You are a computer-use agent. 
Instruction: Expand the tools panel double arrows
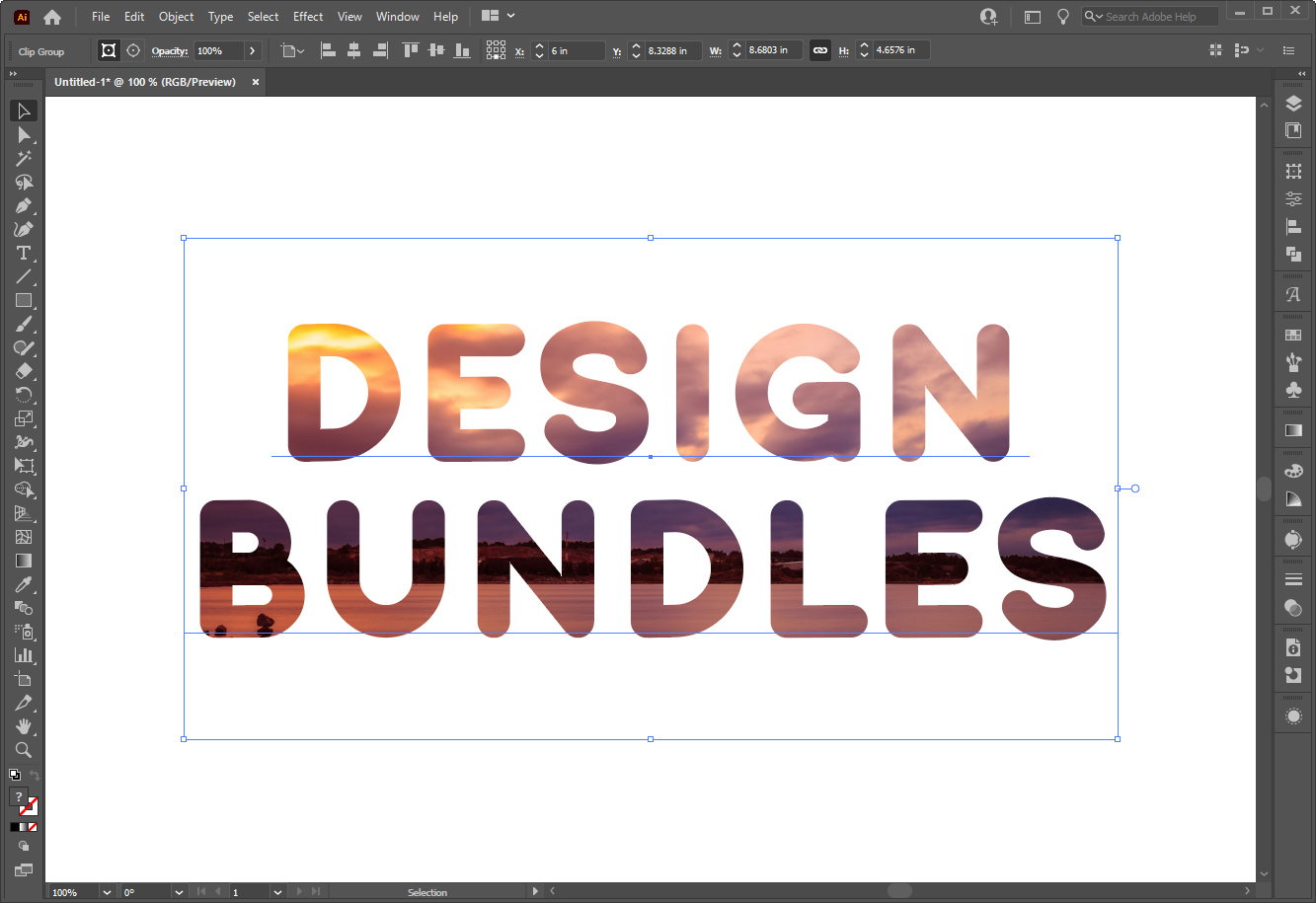pos(14,73)
